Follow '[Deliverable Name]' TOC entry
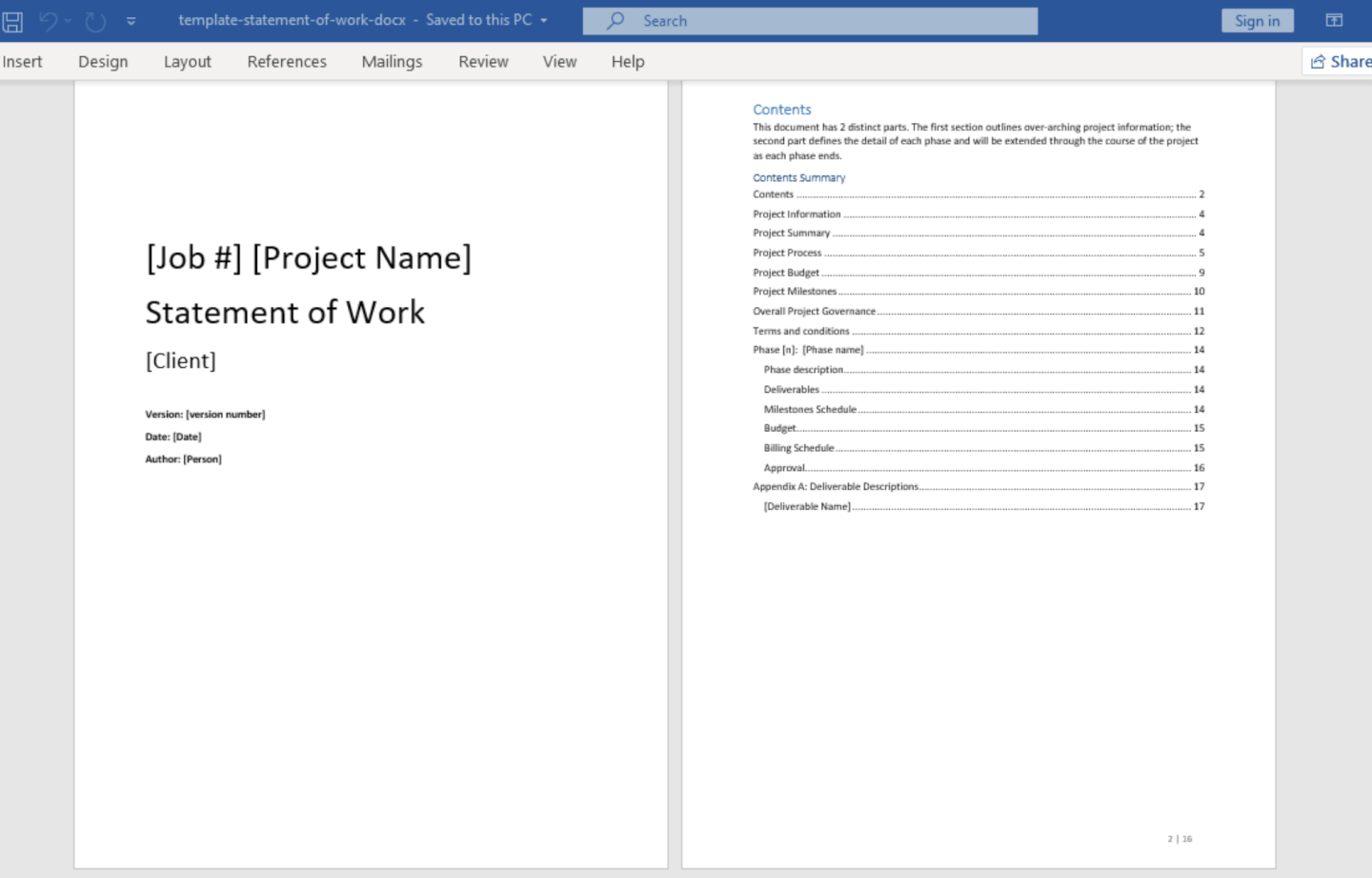Viewport: 1372px width, 878px height. pyautogui.click(x=984, y=506)
